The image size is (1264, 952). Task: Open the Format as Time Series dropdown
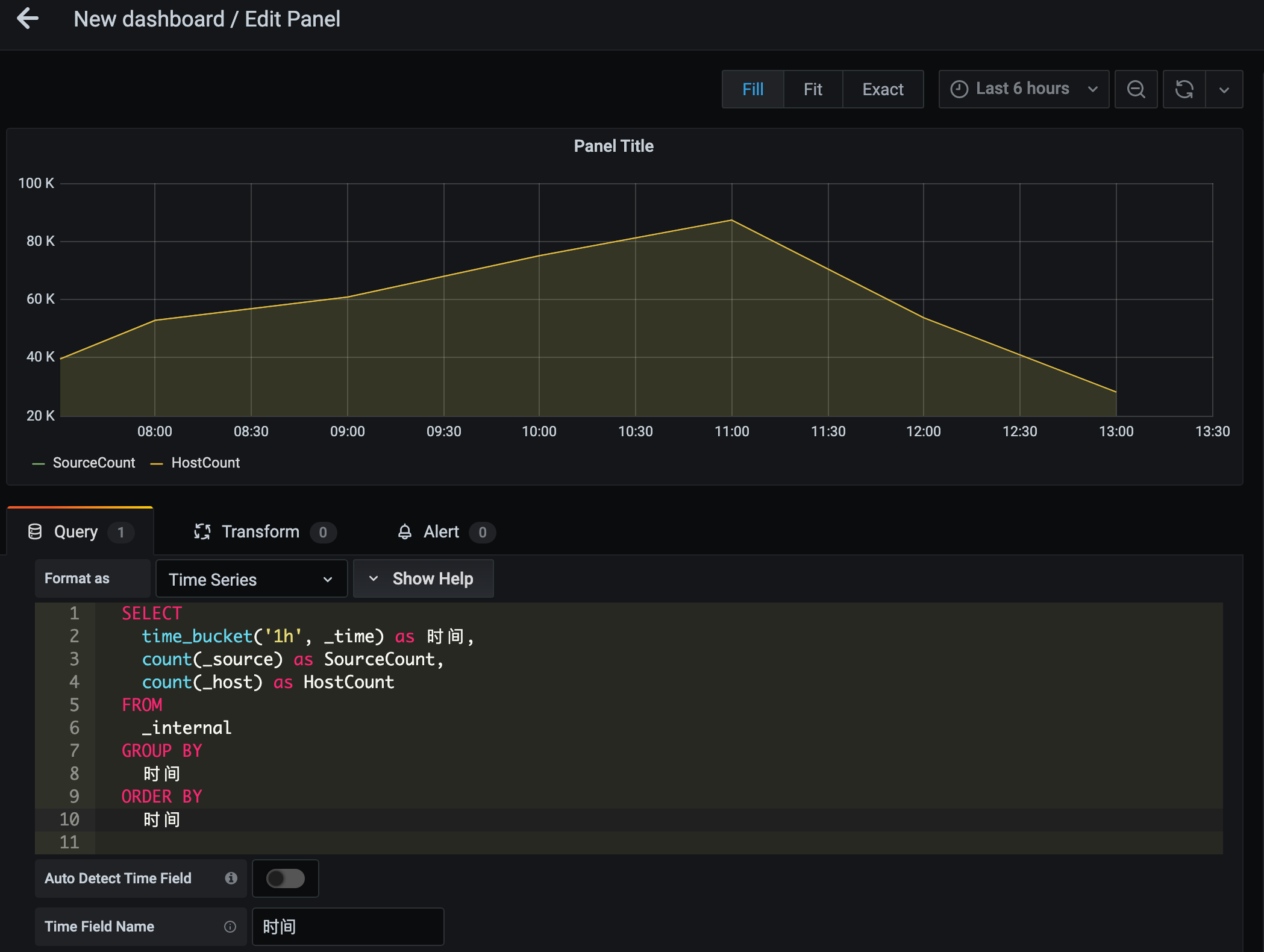(248, 579)
